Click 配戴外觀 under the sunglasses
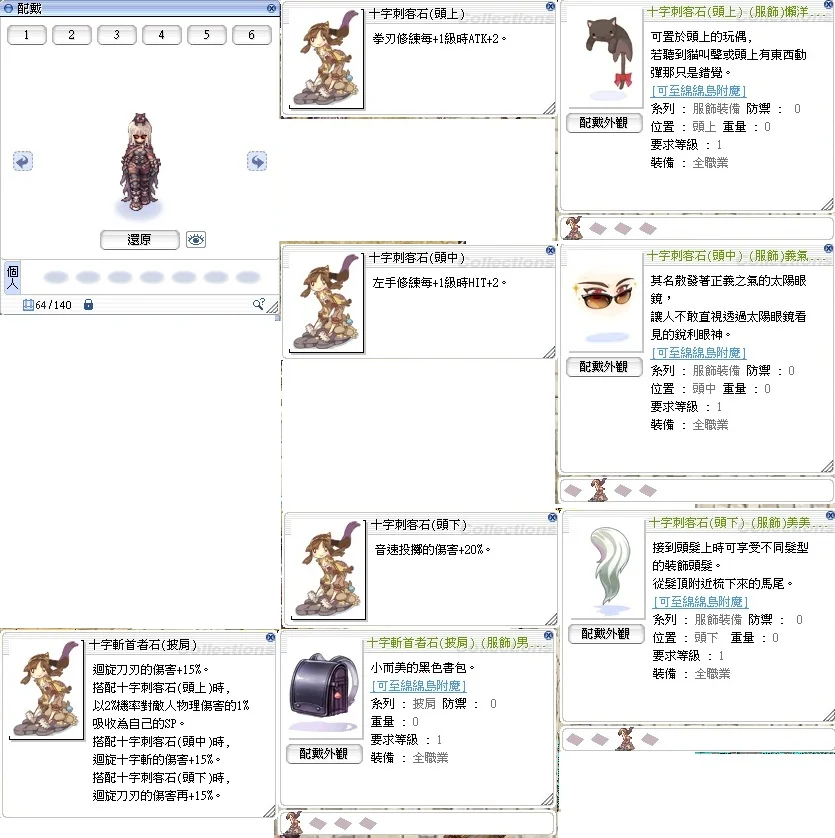The width and height of the screenshot is (835, 838). [x=604, y=367]
